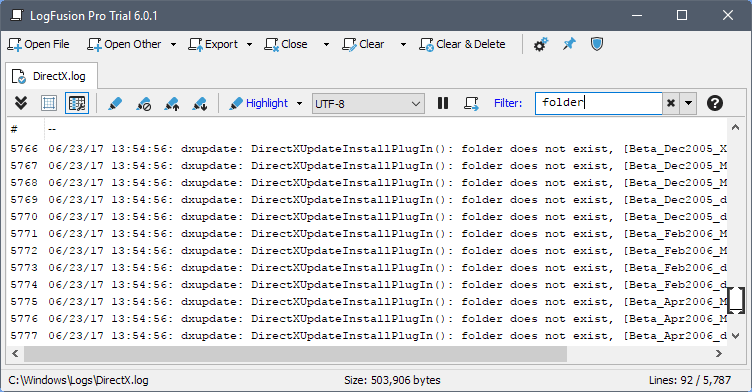This screenshot has height=392, width=752.
Task: Click the Export button
Action: (213, 44)
